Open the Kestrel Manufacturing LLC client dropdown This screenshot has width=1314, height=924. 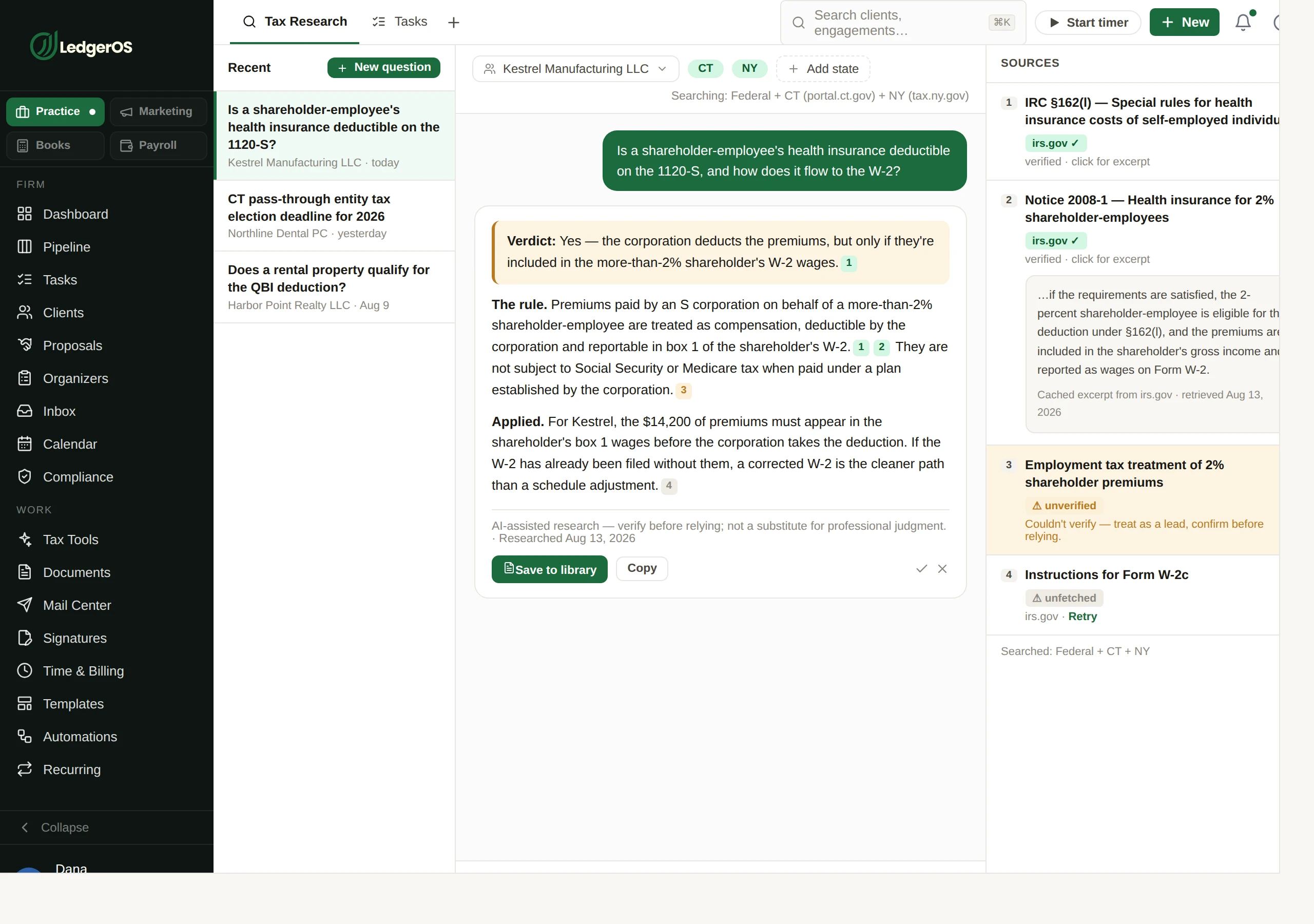click(576, 69)
